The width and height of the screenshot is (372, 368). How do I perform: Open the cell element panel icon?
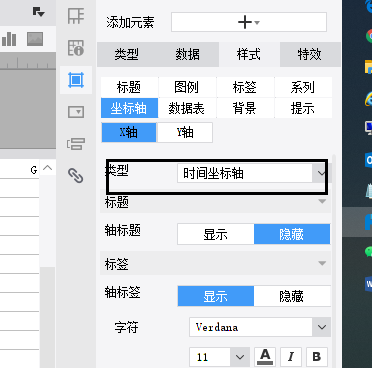76,16
